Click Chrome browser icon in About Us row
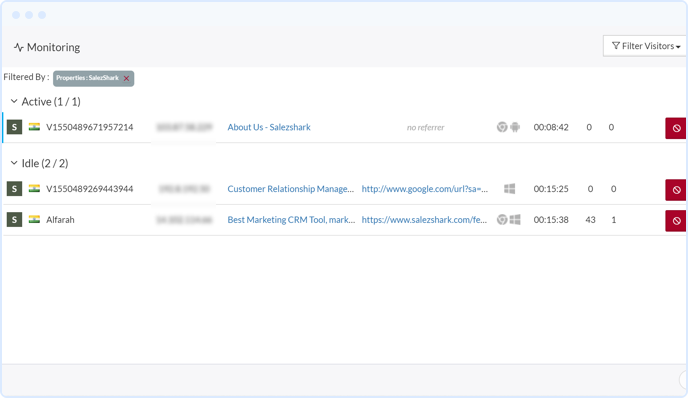This screenshot has width=688, height=398. (502, 127)
